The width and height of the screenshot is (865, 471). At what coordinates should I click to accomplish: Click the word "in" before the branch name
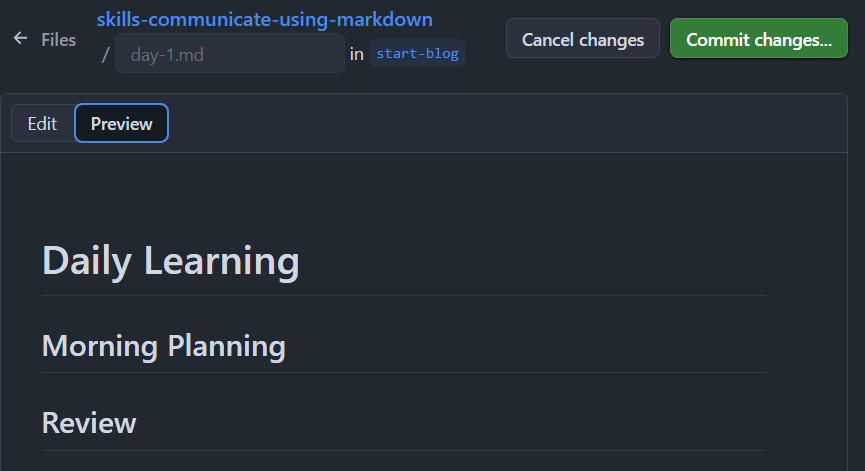coord(356,54)
